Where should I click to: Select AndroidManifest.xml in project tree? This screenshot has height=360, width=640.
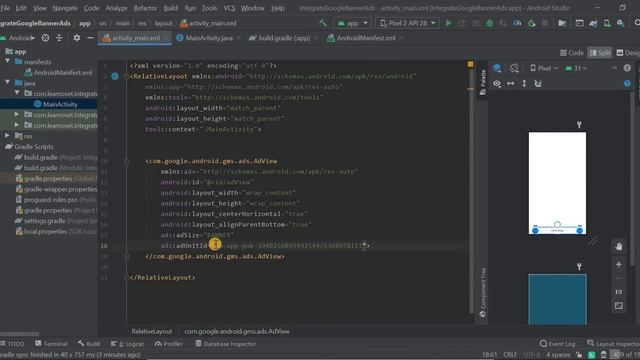pyautogui.click(x=58, y=72)
